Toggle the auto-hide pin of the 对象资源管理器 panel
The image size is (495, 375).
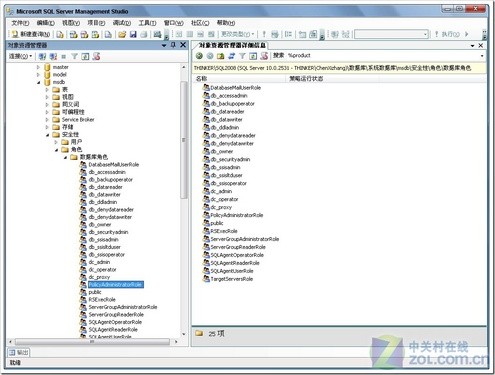pos(173,45)
